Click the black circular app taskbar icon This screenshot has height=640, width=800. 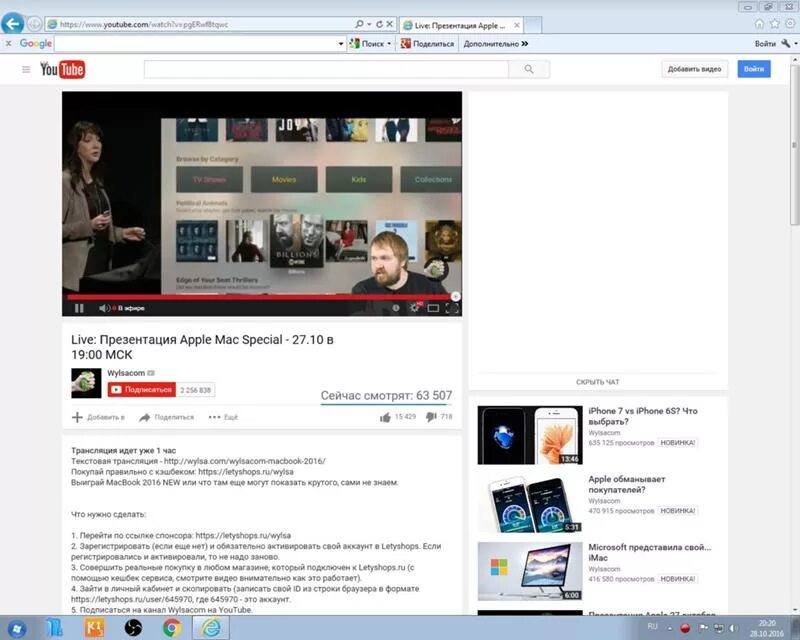(x=133, y=628)
